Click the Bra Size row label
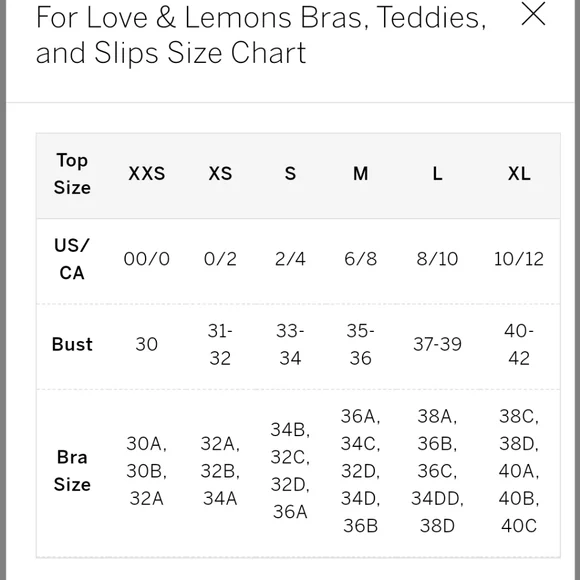Image resolution: width=580 pixels, height=580 pixels. click(x=72, y=471)
